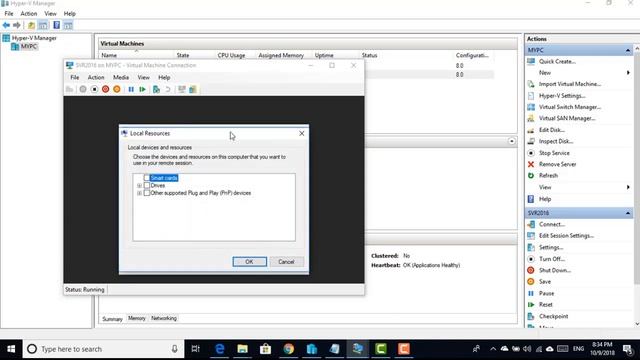
Task: Click the green Reset toolbar icon
Action: click(142, 89)
